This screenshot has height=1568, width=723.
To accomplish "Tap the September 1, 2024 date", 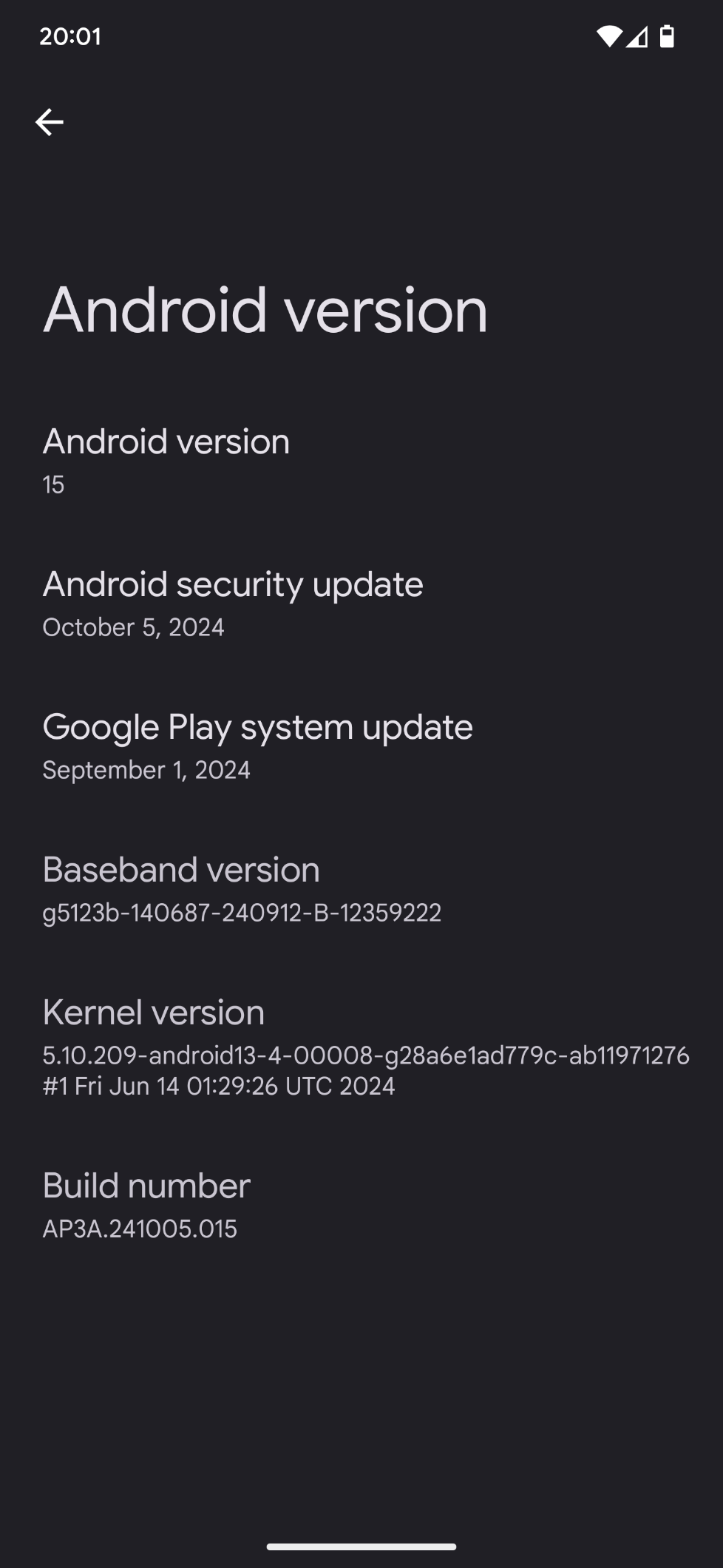I will tap(146, 770).
